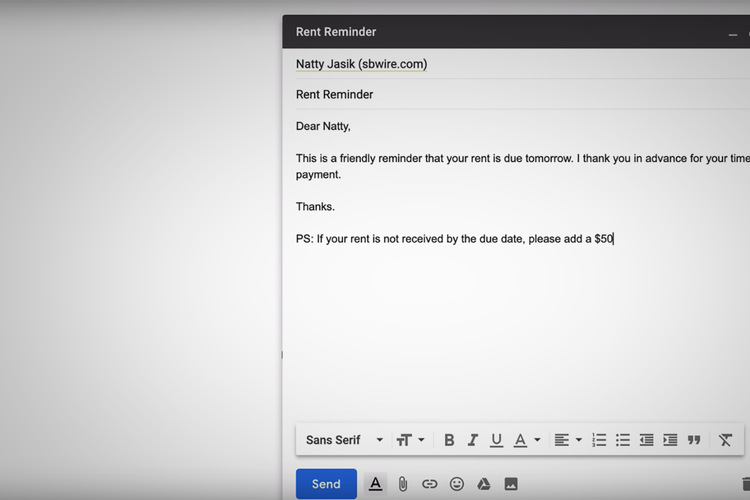The width and height of the screenshot is (750, 500).
Task: Toggle italic formatting
Action: pos(473,440)
